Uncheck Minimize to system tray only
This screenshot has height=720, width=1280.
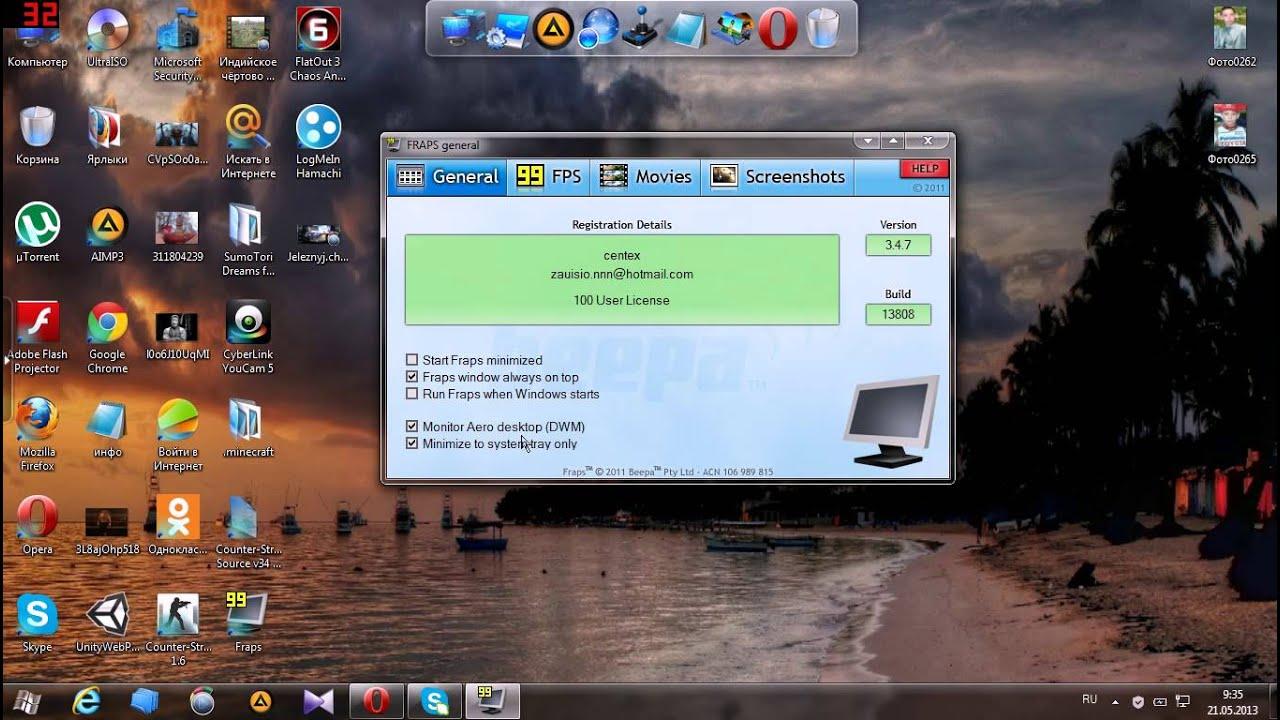[412, 444]
